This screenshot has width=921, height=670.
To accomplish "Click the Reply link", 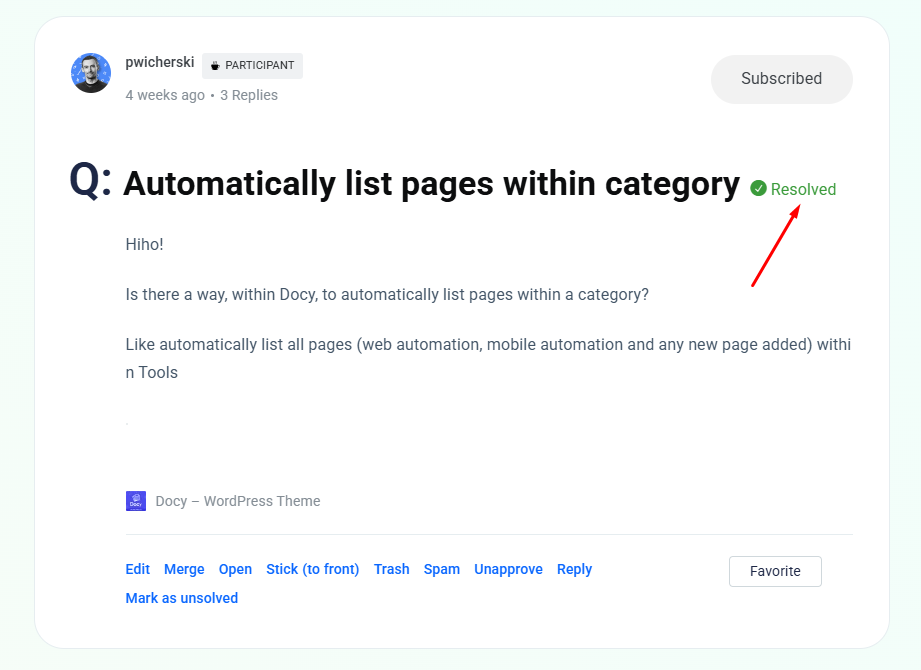I will pyautogui.click(x=574, y=569).
